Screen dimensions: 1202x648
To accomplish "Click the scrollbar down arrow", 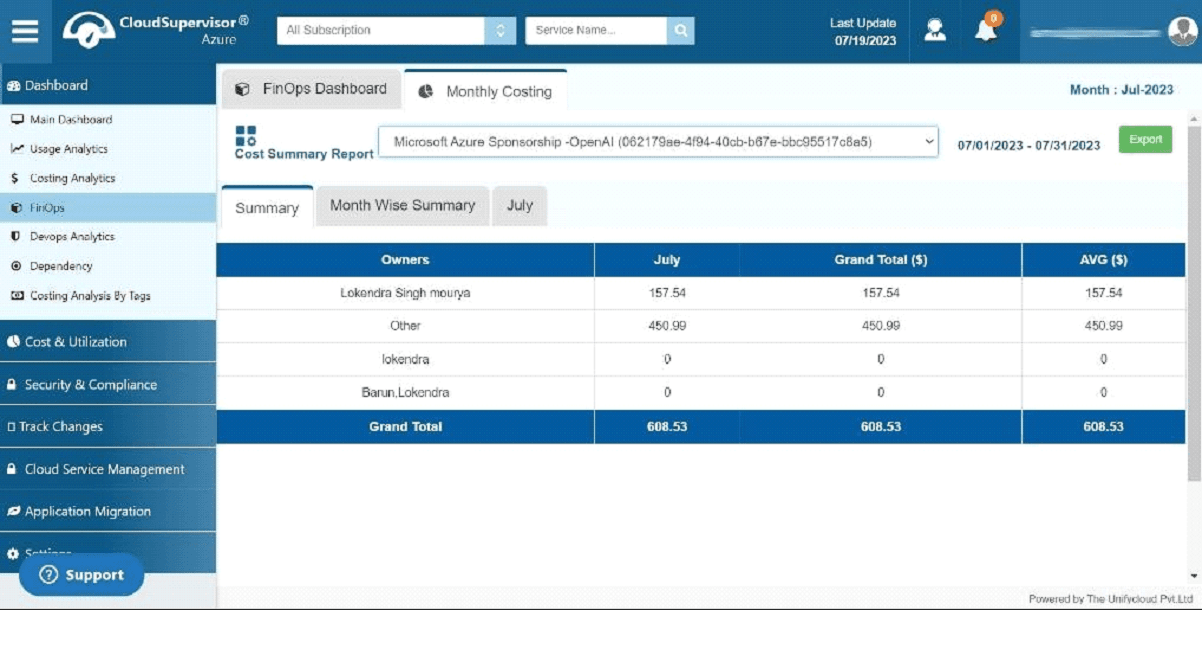I will [1193, 576].
